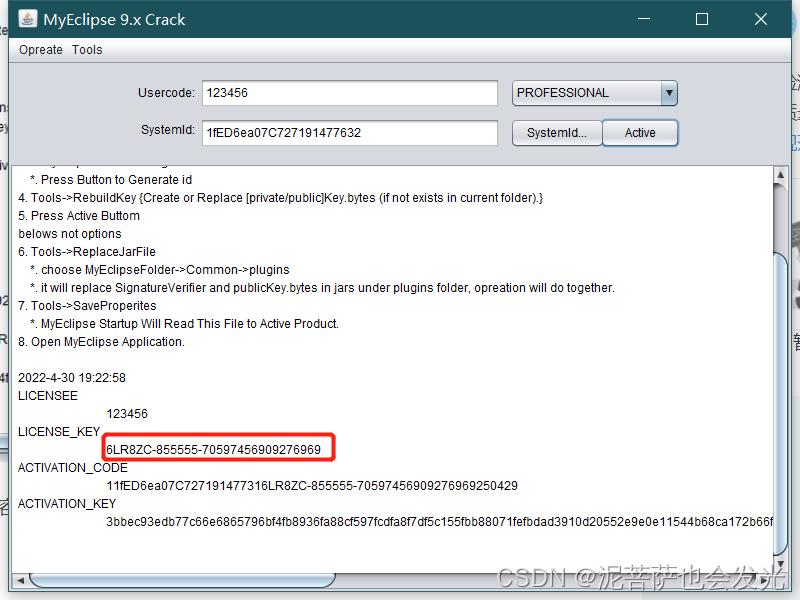The height and width of the screenshot is (600, 800).
Task: Click the line '5. Press Active Buttom'
Action: click(x=79, y=216)
